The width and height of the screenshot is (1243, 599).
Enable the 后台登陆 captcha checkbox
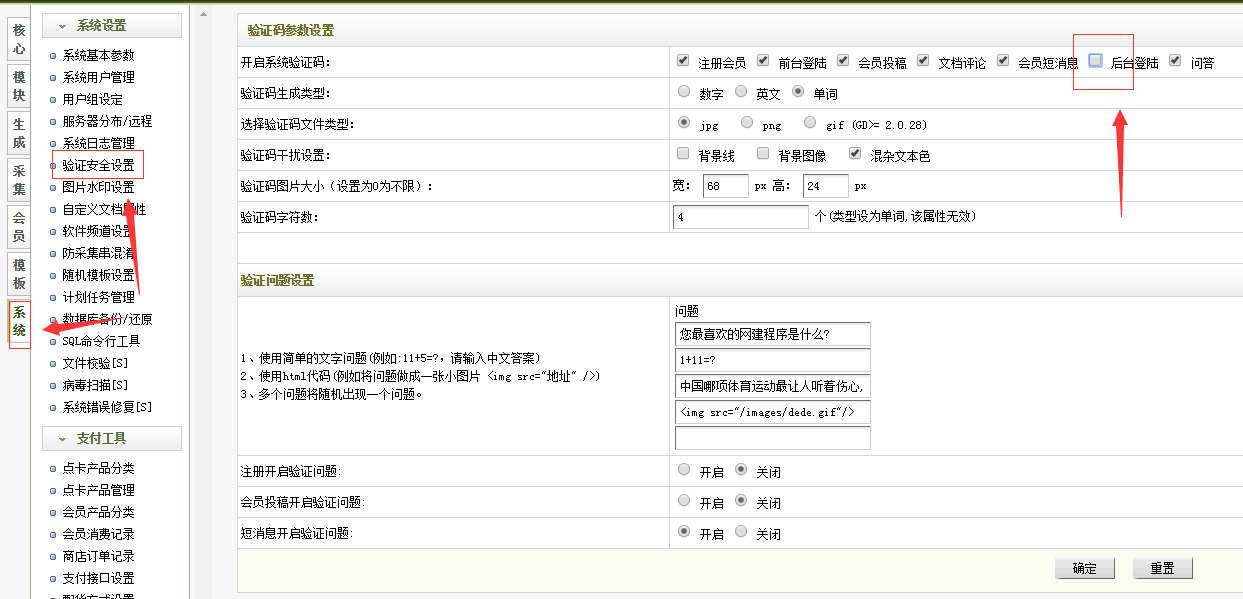pyautogui.click(x=1096, y=61)
